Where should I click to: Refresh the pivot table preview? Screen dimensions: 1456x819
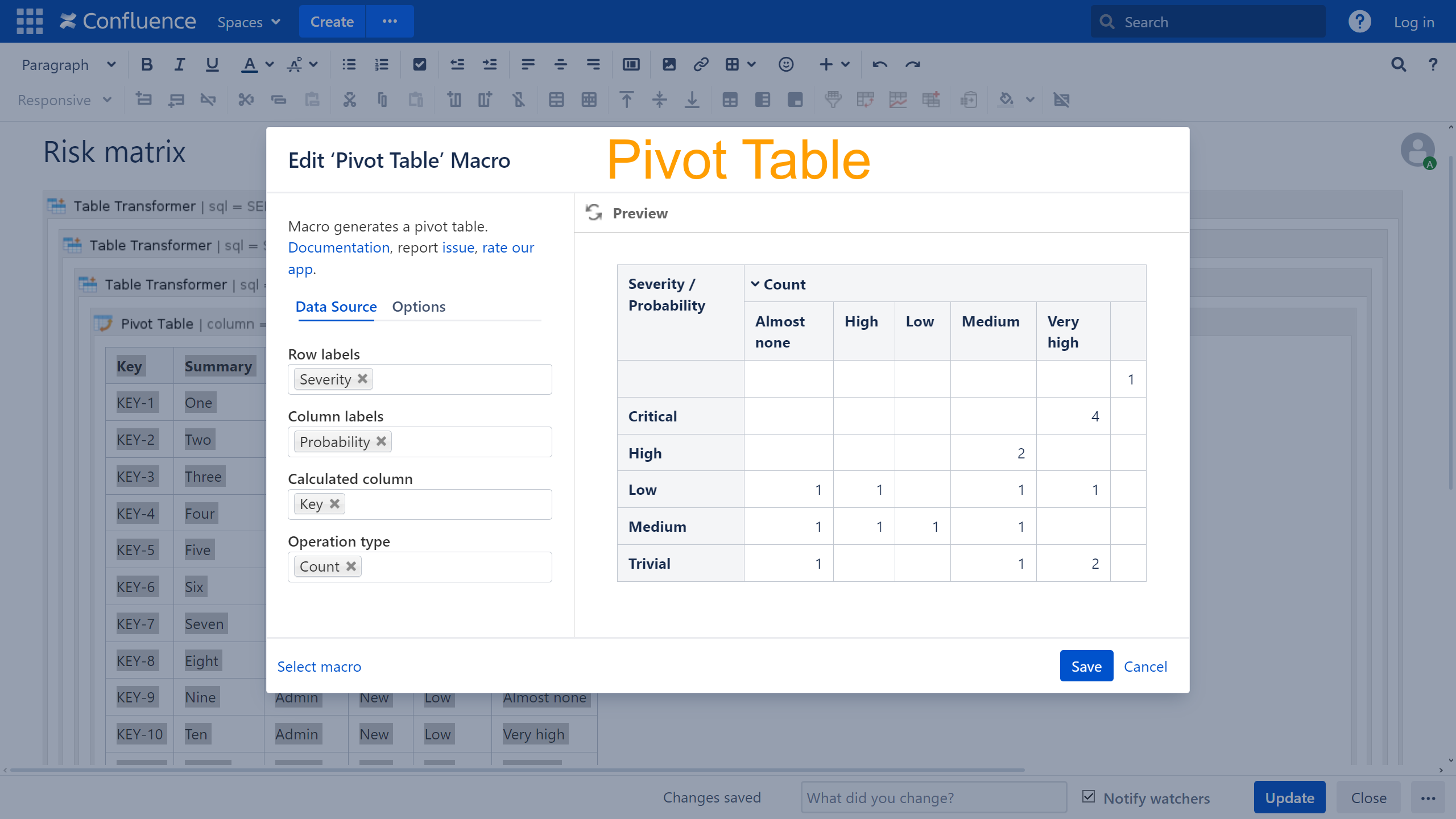[x=594, y=213]
